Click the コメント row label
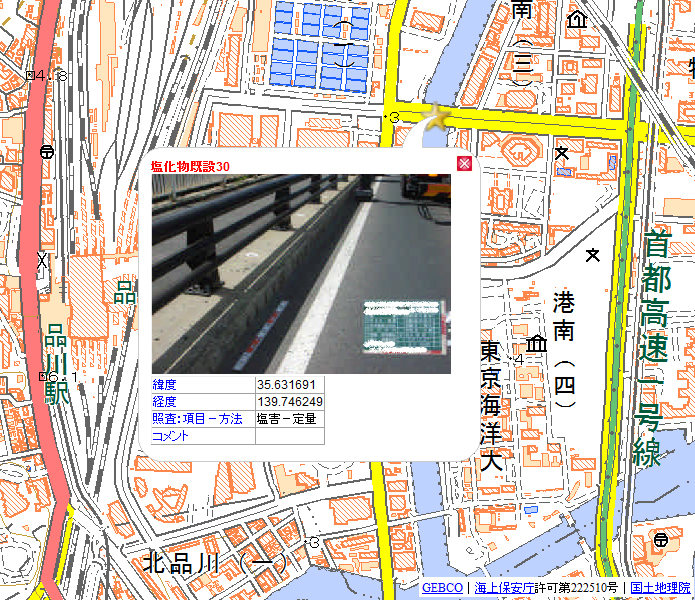 pos(170,436)
